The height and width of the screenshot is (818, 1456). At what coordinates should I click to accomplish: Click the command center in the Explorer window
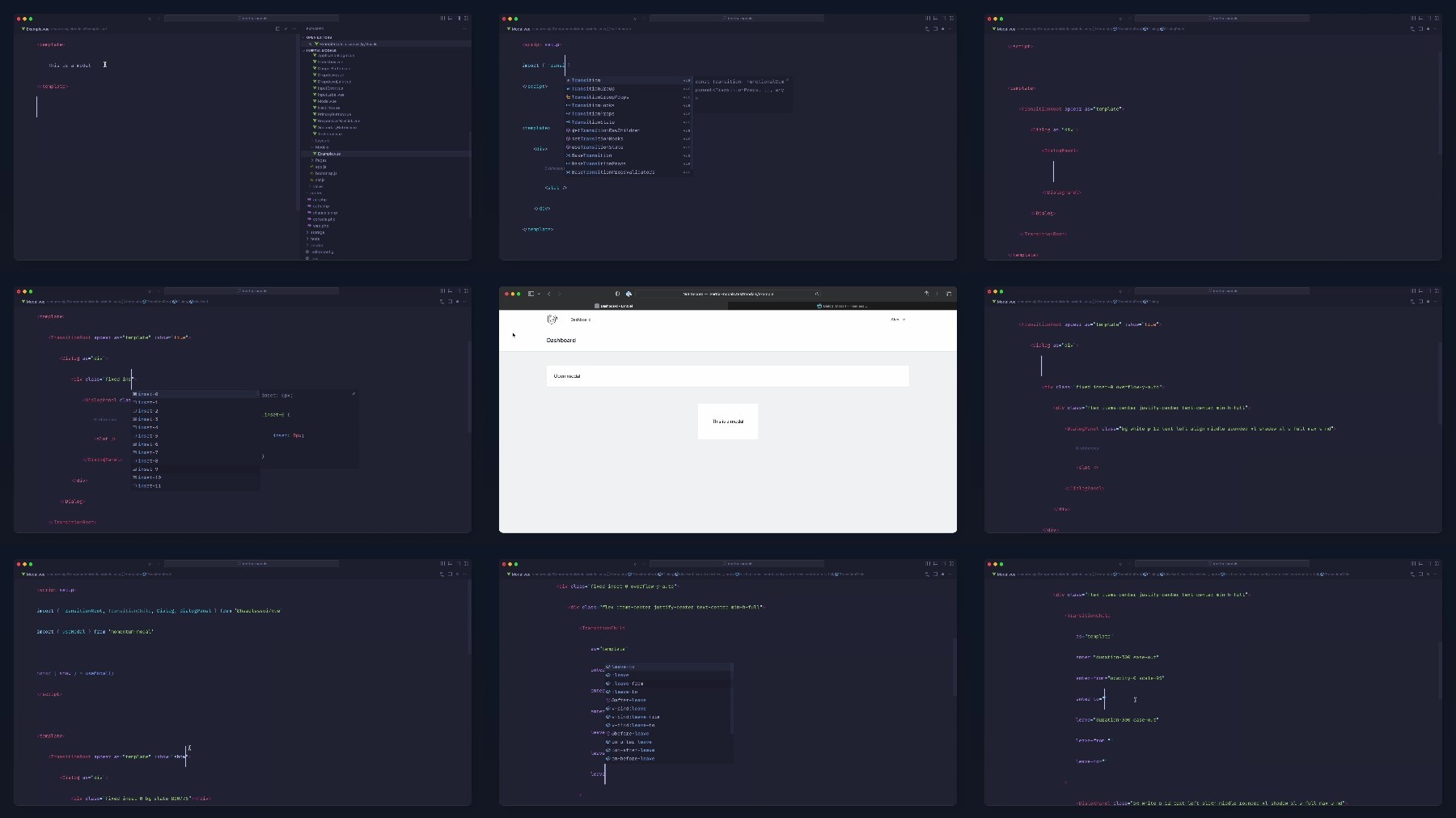[x=252, y=18]
